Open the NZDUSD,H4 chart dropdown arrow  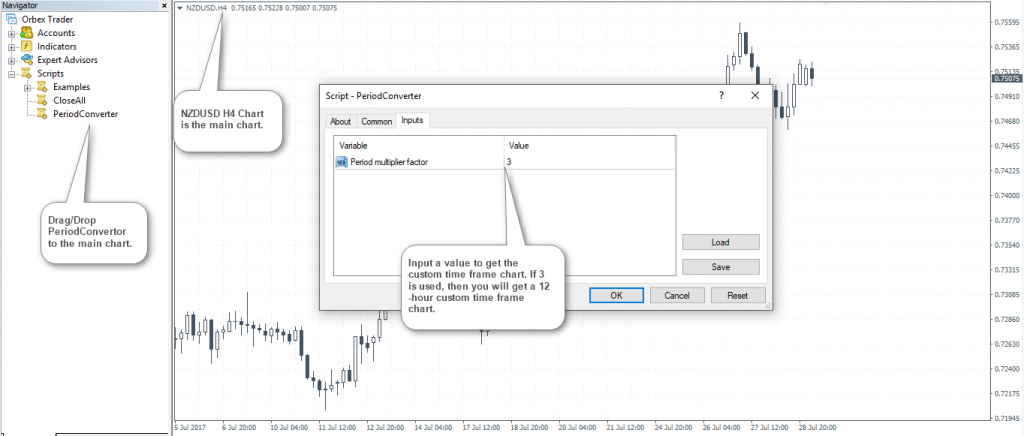pos(180,8)
